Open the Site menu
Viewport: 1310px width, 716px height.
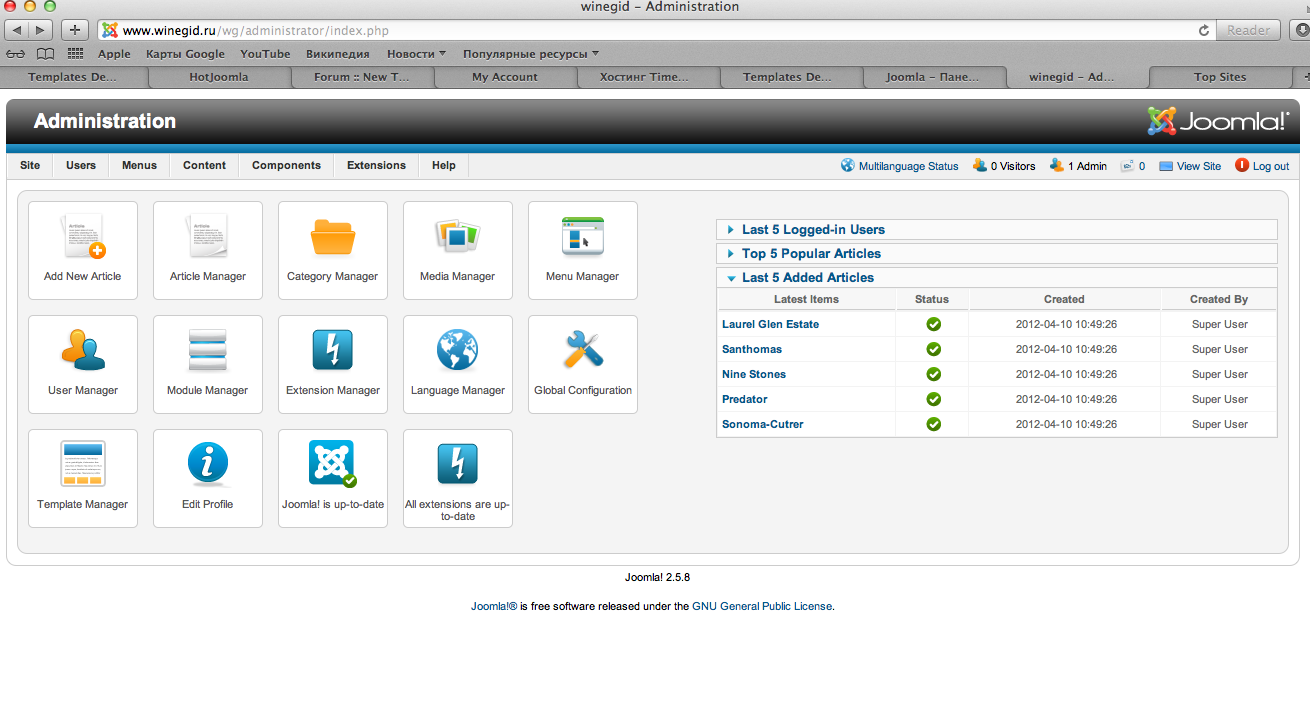click(x=30, y=165)
